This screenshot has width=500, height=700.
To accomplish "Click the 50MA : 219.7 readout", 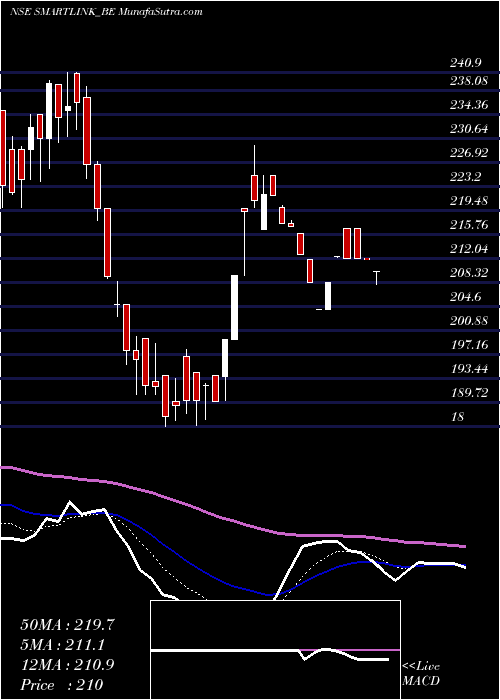I will point(68,625).
